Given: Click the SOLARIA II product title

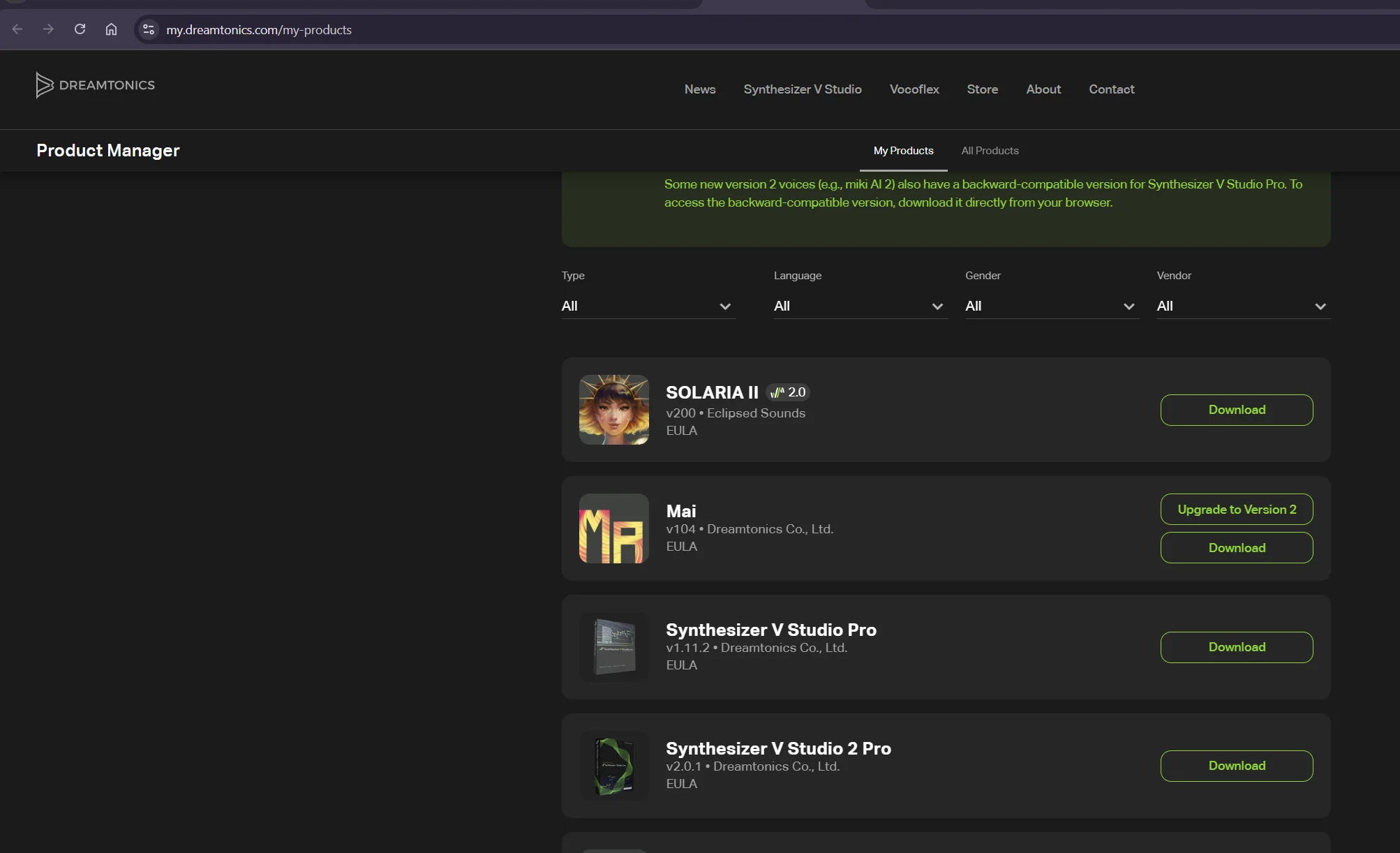Looking at the screenshot, I should [x=712, y=392].
